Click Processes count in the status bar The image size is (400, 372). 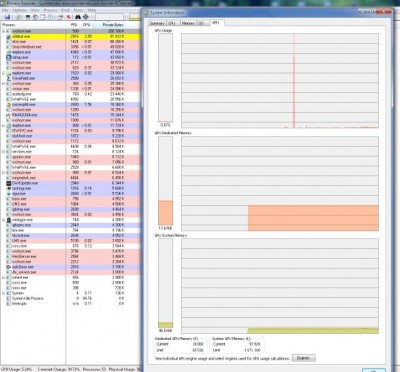pyautogui.click(x=94, y=369)
